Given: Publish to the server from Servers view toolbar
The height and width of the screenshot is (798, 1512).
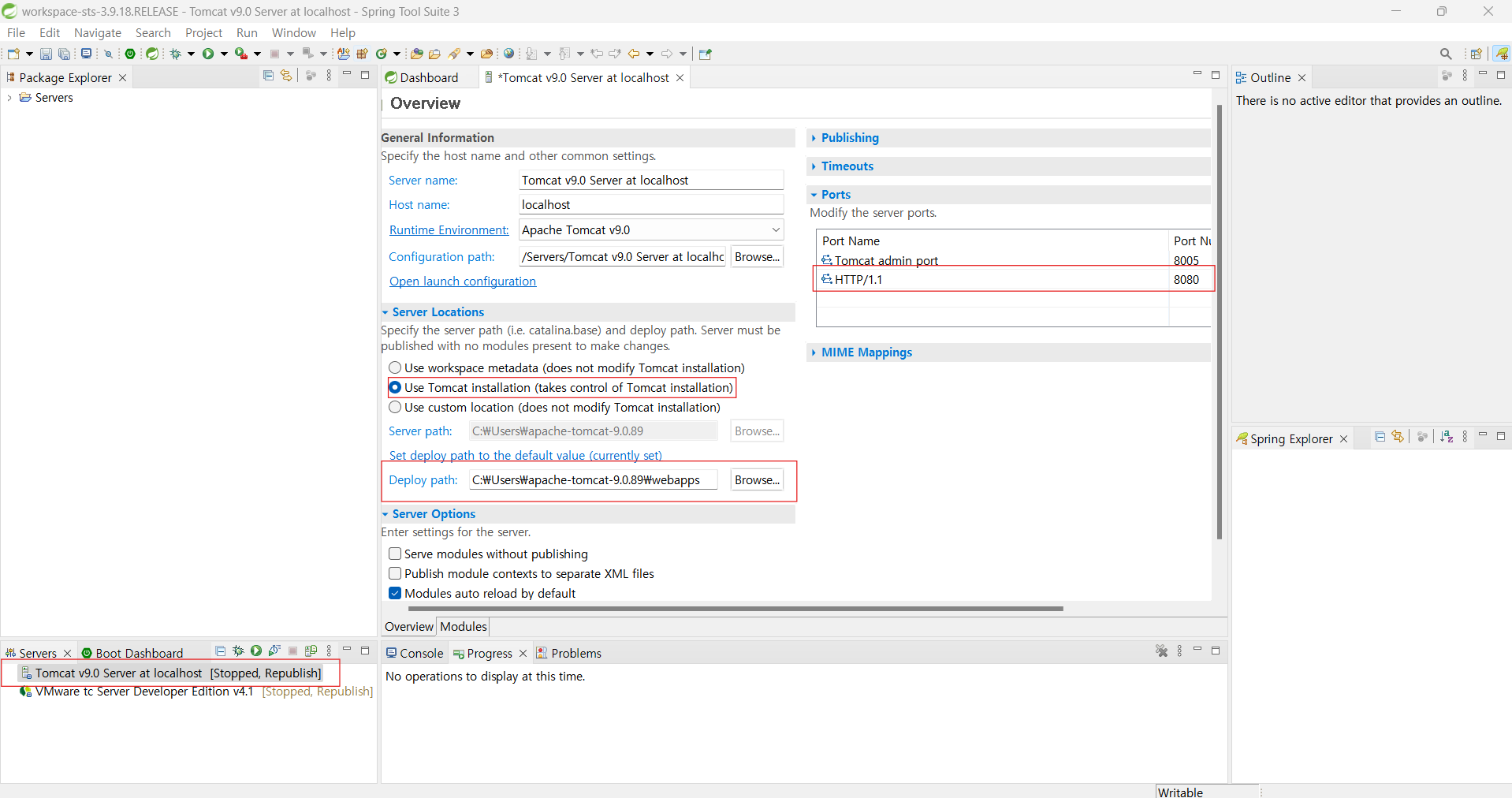Looking at the screenshot, I should tap(311, 651).
